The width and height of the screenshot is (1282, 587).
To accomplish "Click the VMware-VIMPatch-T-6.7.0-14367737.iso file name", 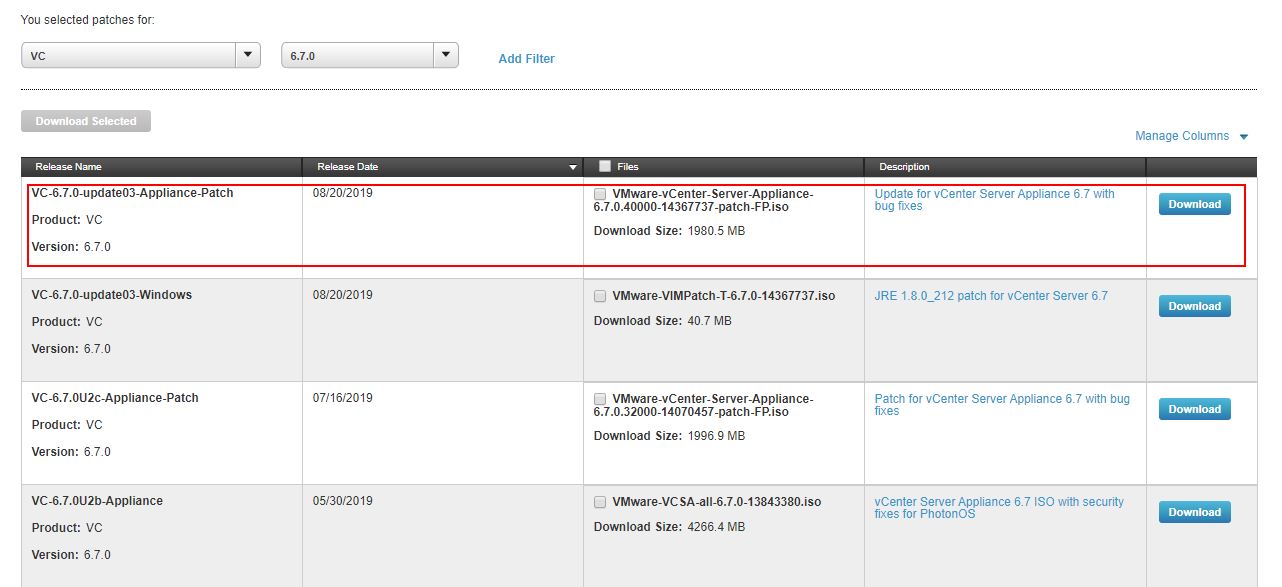I will tap(723, 296).
